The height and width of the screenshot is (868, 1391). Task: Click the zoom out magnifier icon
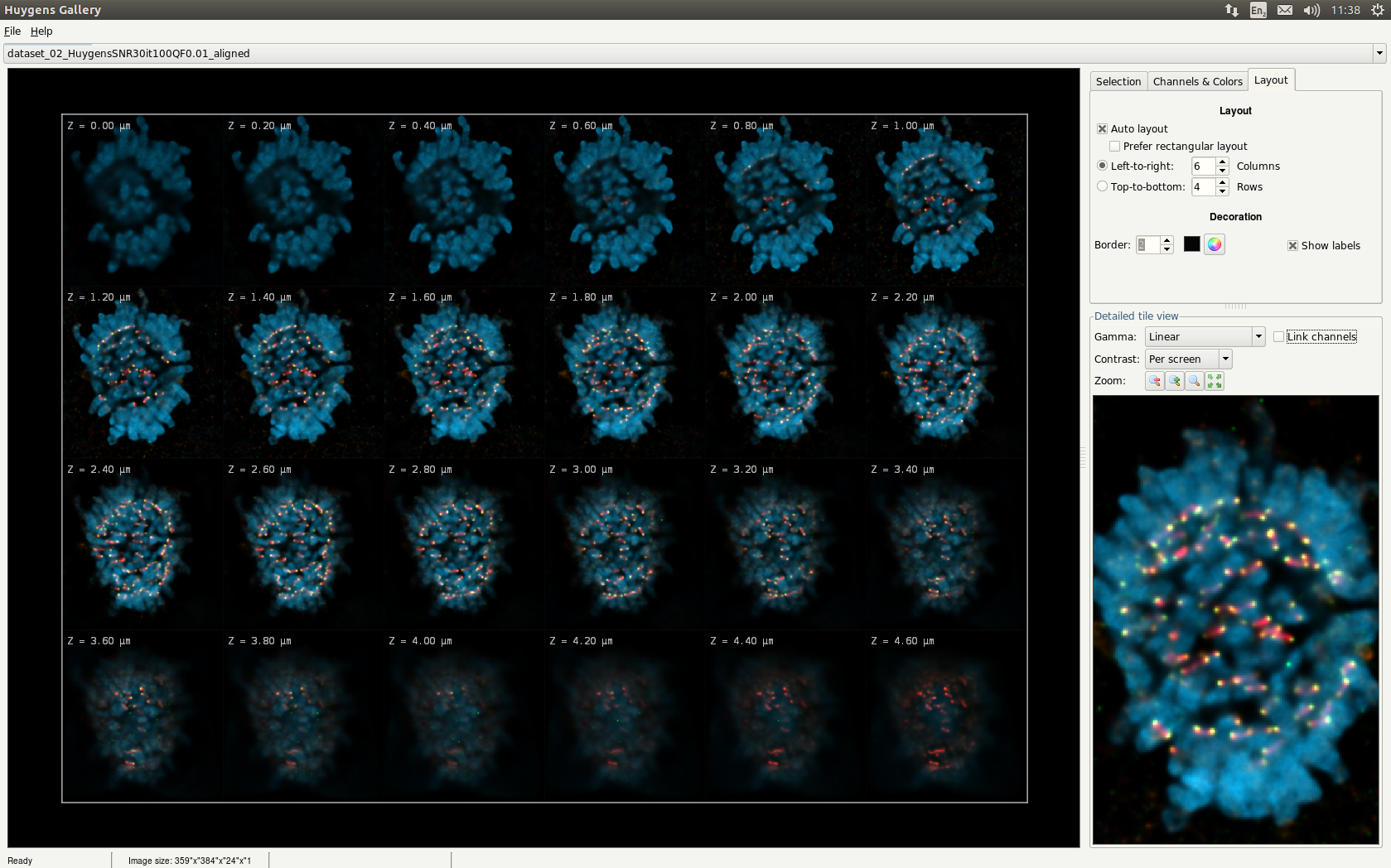click(1154, 381)
